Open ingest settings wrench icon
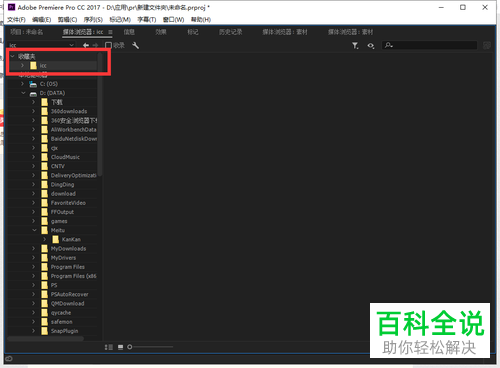500x368 pixels. point(135,45)
